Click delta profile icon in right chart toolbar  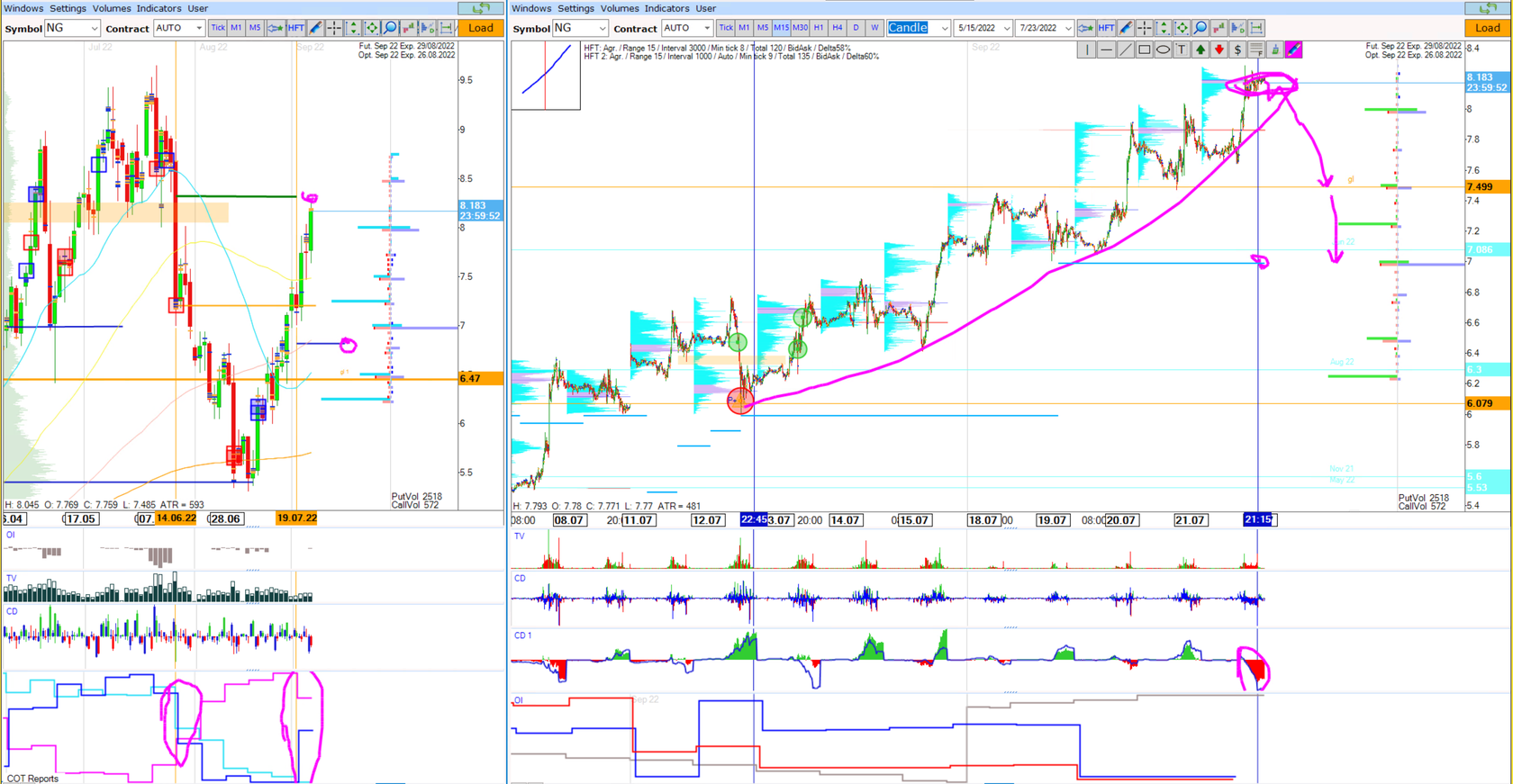(x=1238, y=28)
